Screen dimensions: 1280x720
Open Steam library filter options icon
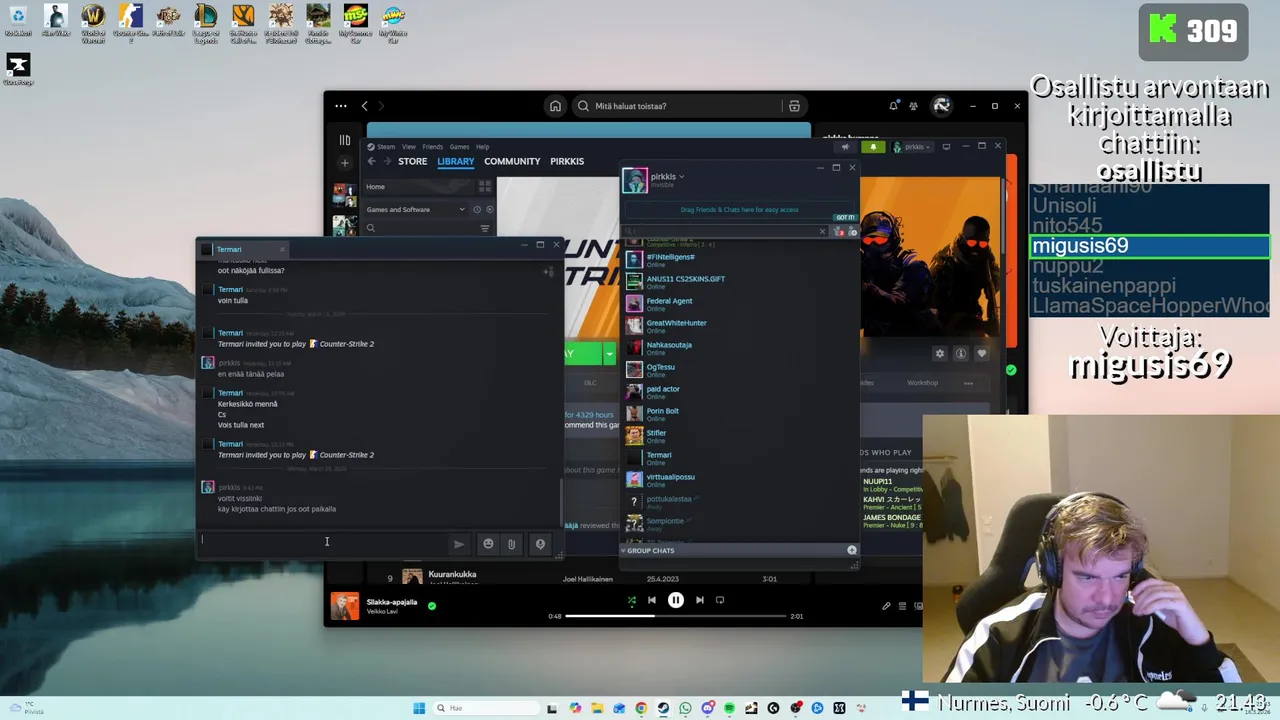485,228
